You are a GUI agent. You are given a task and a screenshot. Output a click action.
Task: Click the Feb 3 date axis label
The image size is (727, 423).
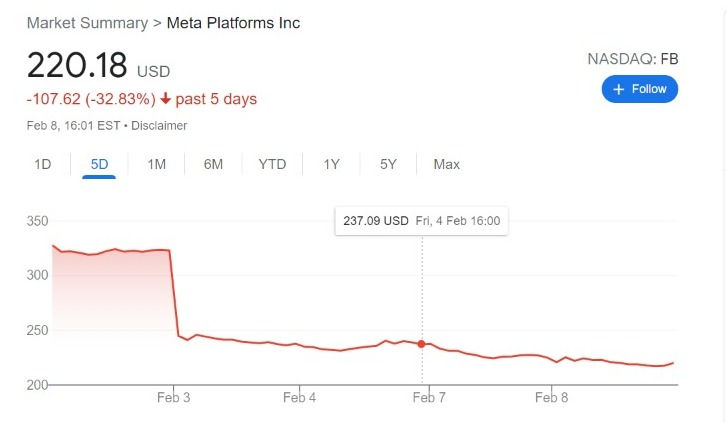[x=173, y=397]
